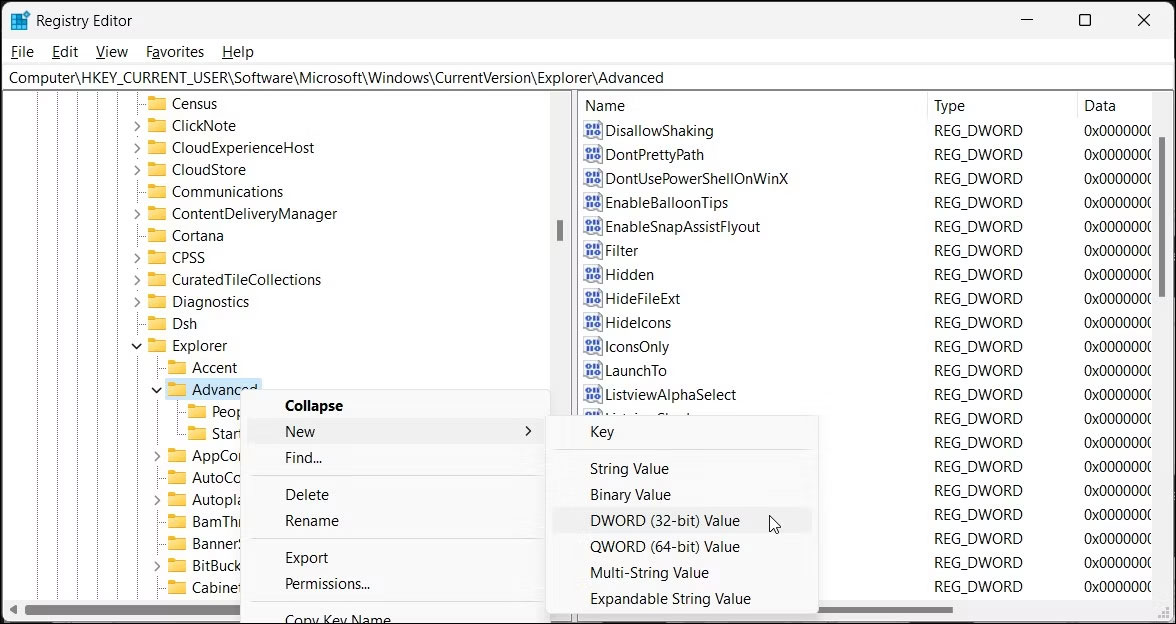
Task: Click the DWORD icon next to LaunchTo
Action: (593, 370)
